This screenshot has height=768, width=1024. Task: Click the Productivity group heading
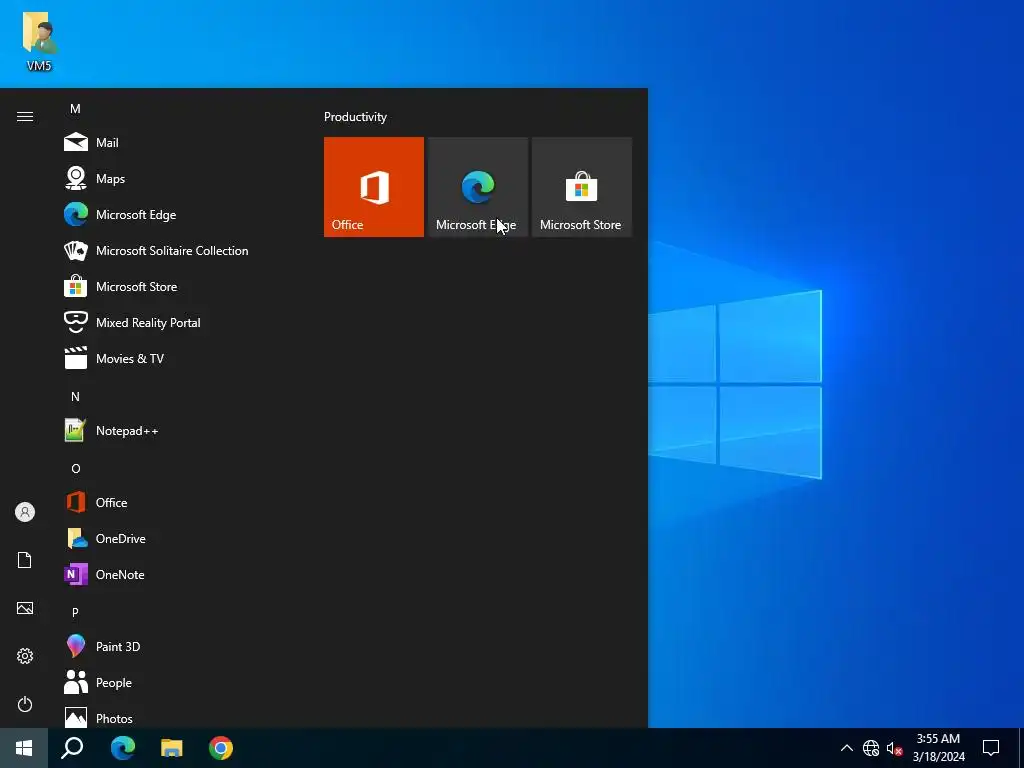[355, 117]
